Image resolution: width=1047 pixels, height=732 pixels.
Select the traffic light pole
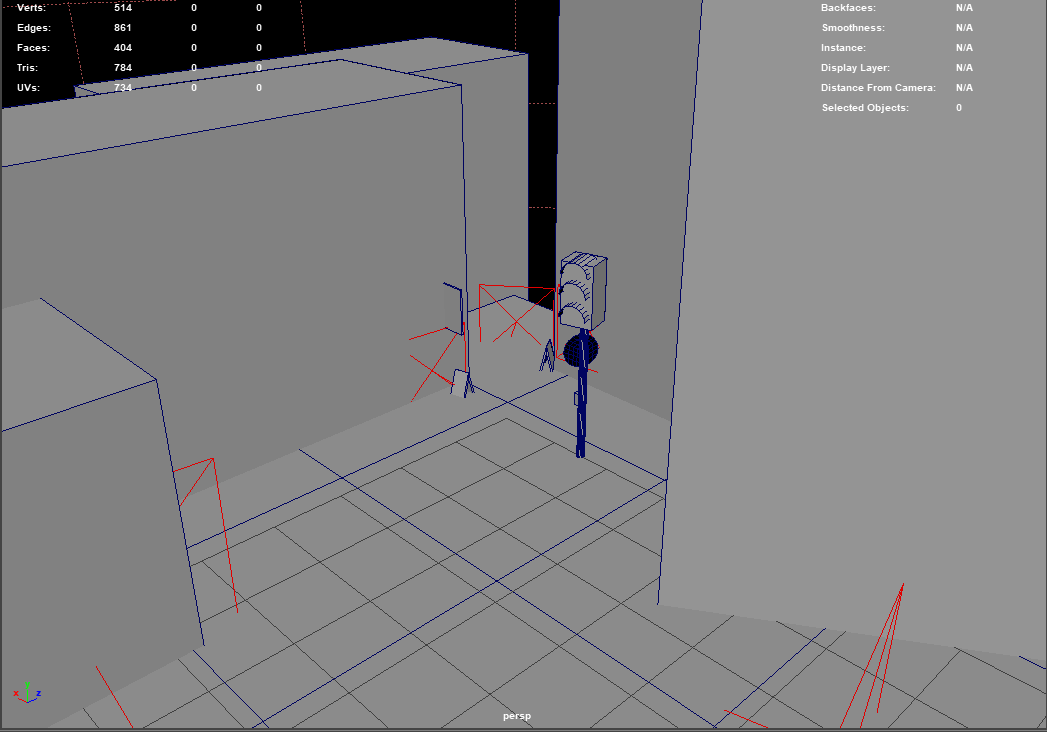pyautogui.click(x=581, y=420)
